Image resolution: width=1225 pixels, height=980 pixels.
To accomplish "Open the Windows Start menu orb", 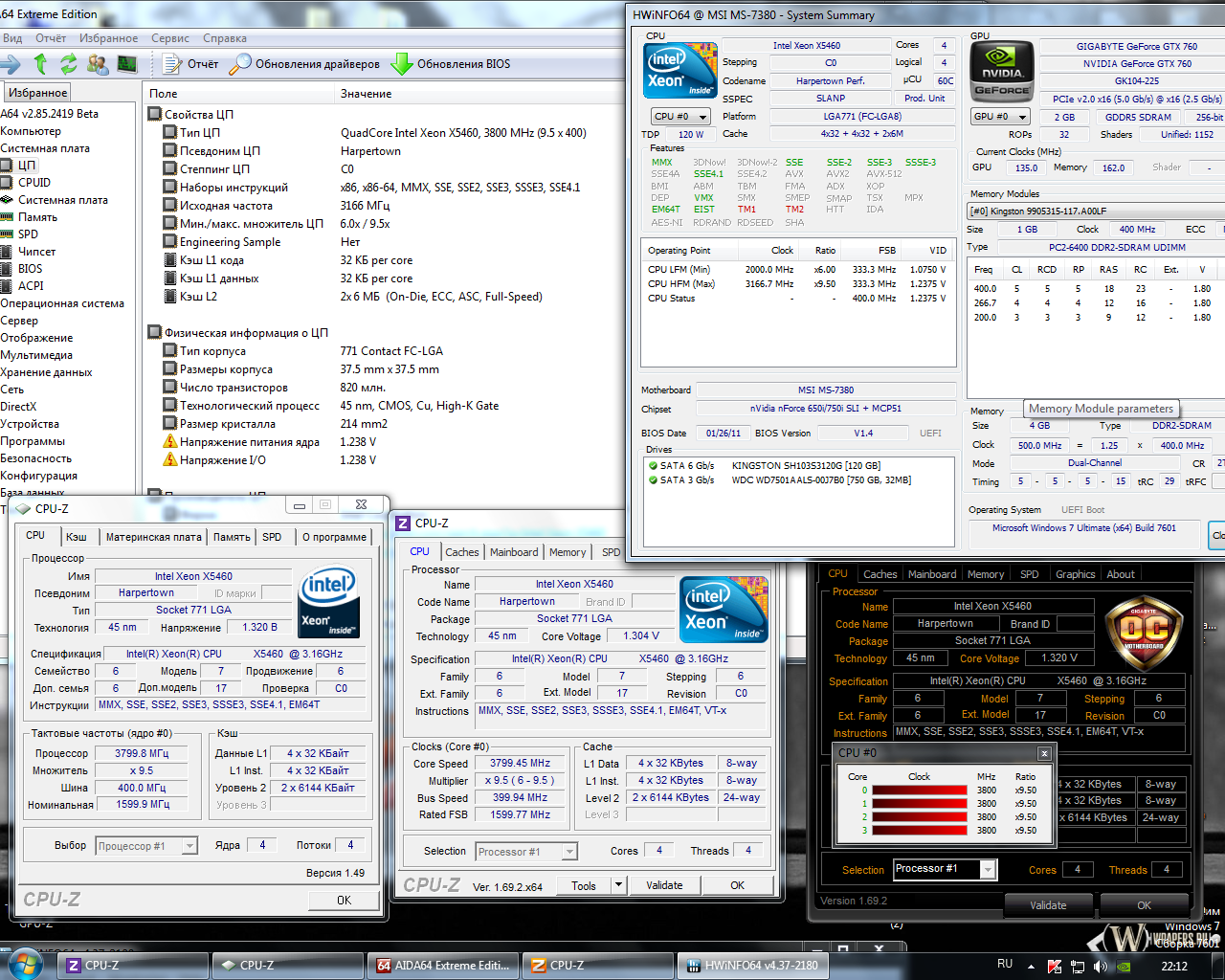I will coord(26,964).
